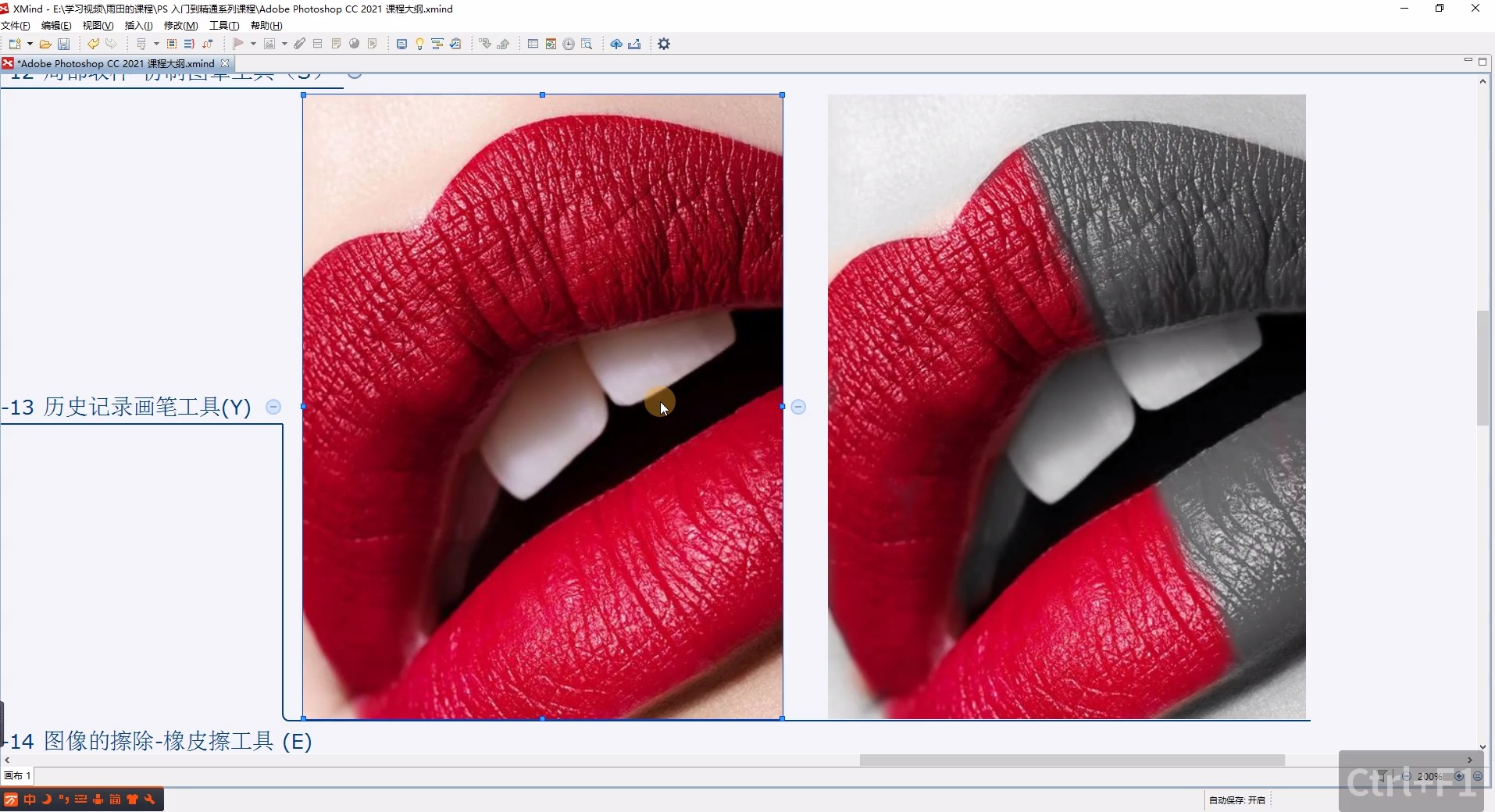Click the paperclip attachment icon
The height and width of the screenshot is (812, 1495).
[x=299, y=45]
